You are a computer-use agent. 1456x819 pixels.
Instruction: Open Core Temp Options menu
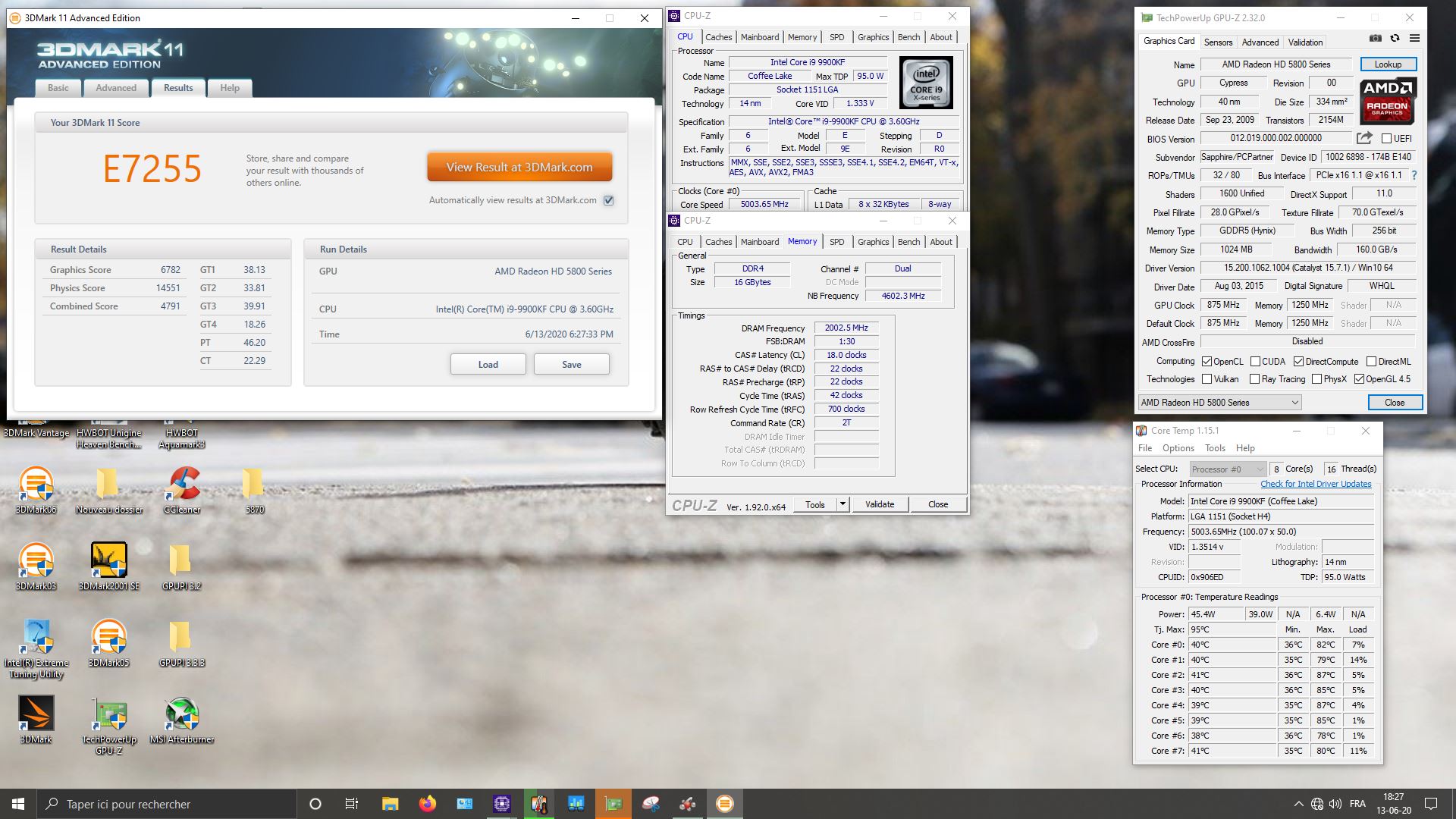1178,448
